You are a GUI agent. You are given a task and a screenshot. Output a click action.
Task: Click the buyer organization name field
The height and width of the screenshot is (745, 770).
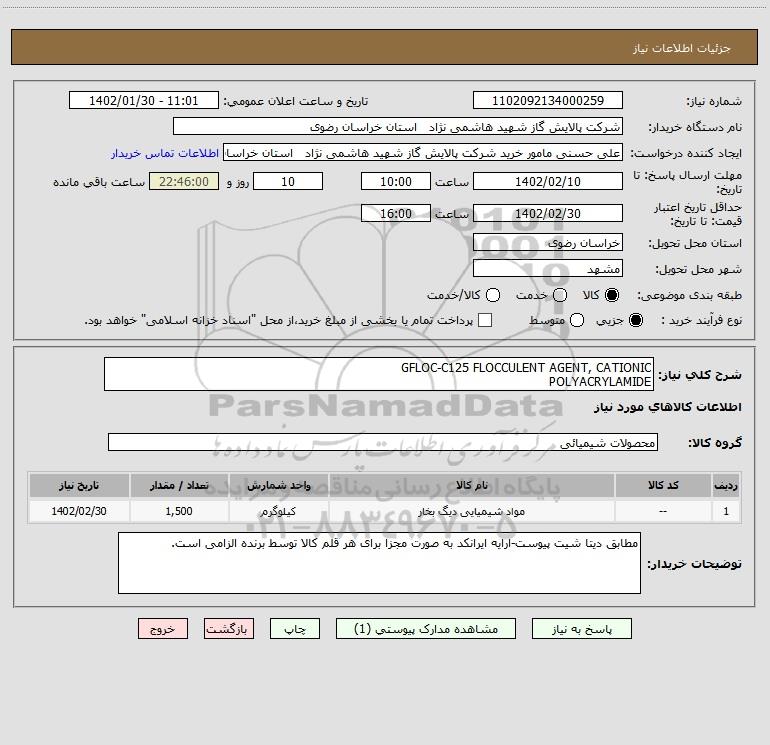398,126
